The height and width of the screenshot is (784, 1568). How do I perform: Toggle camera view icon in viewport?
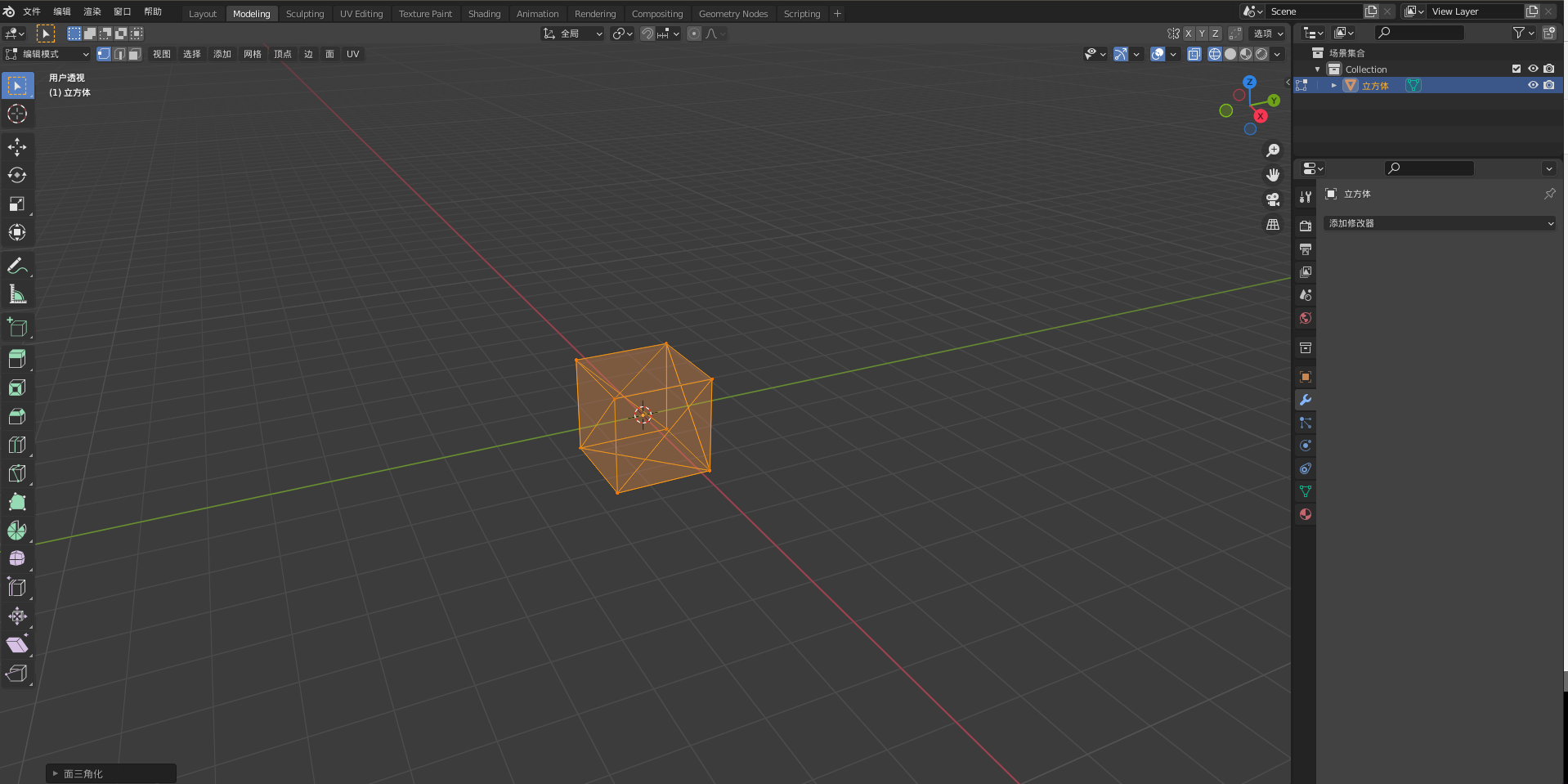[1273, 199]
